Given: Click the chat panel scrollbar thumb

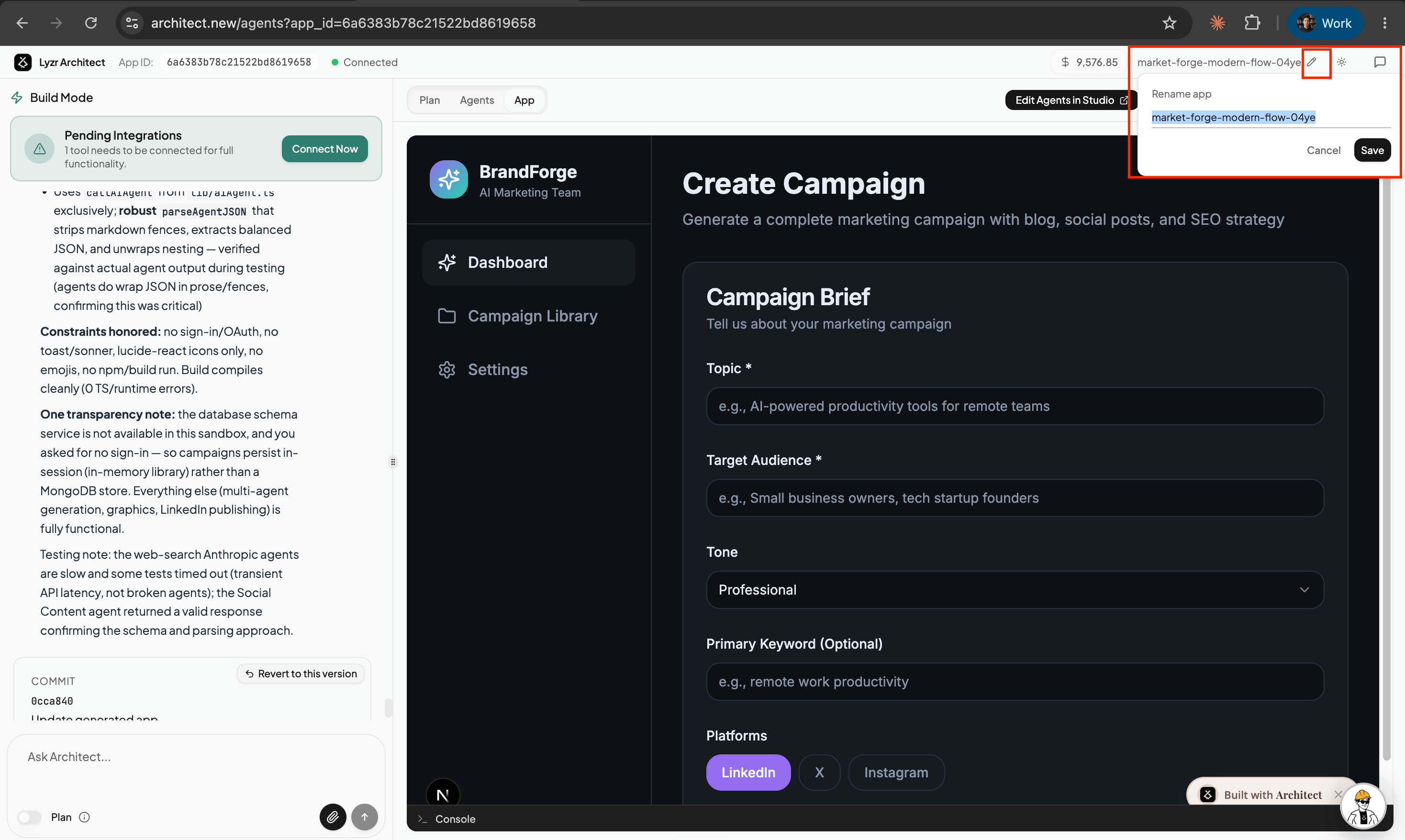Looking at the screenshot, I should pyautogui.click(x=388, y=707).
